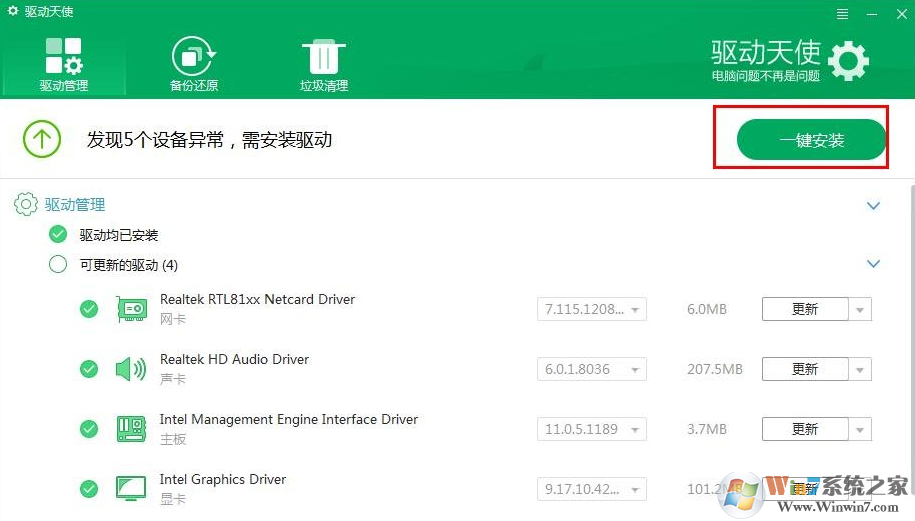Click 更新 for Realtek Netcard Driver
Viewport: 915px width, 521px height.
point(805,309)
